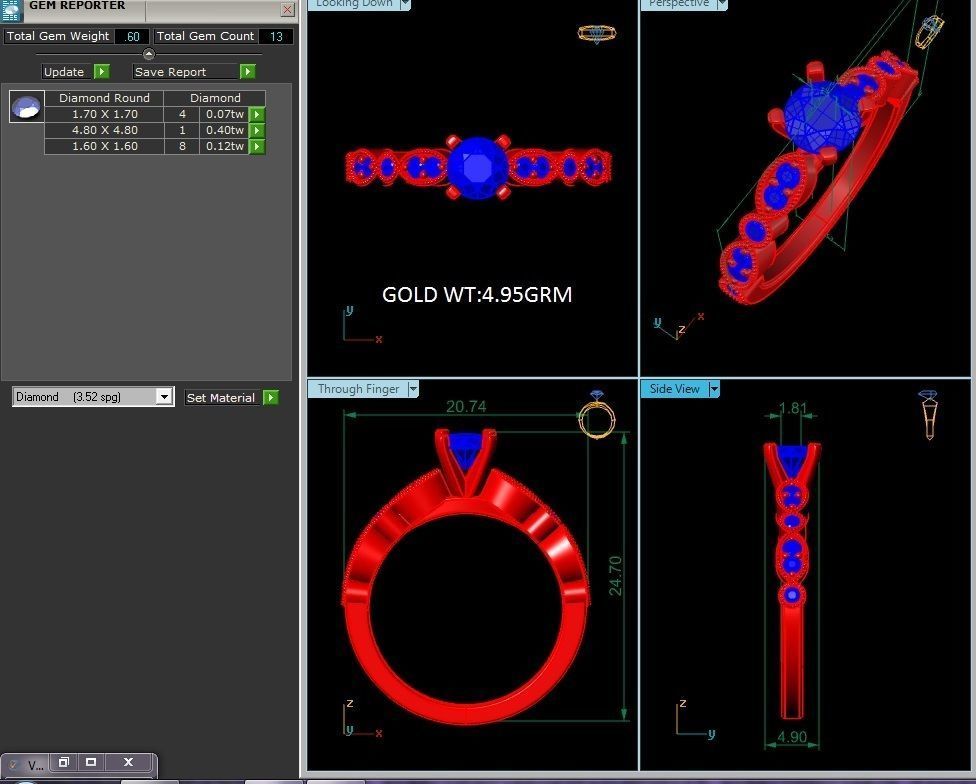Image resolution: width=976 pixels, height=784 pixels.
Task: Click the 8 gem count cell
Action: 182,147
